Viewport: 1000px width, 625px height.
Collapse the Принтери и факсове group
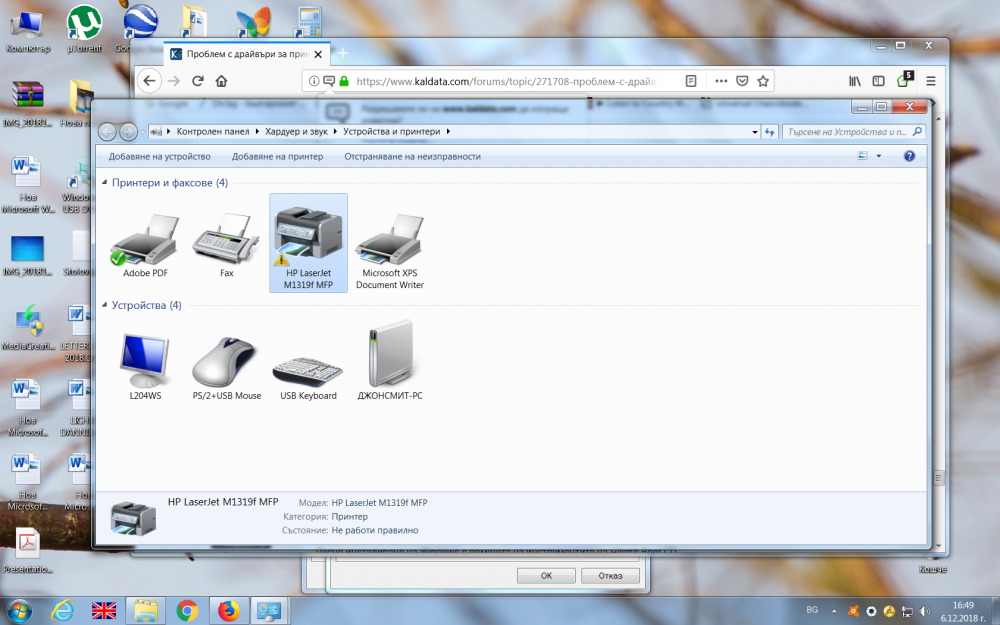pyautogui.click(x=105, y=182)
